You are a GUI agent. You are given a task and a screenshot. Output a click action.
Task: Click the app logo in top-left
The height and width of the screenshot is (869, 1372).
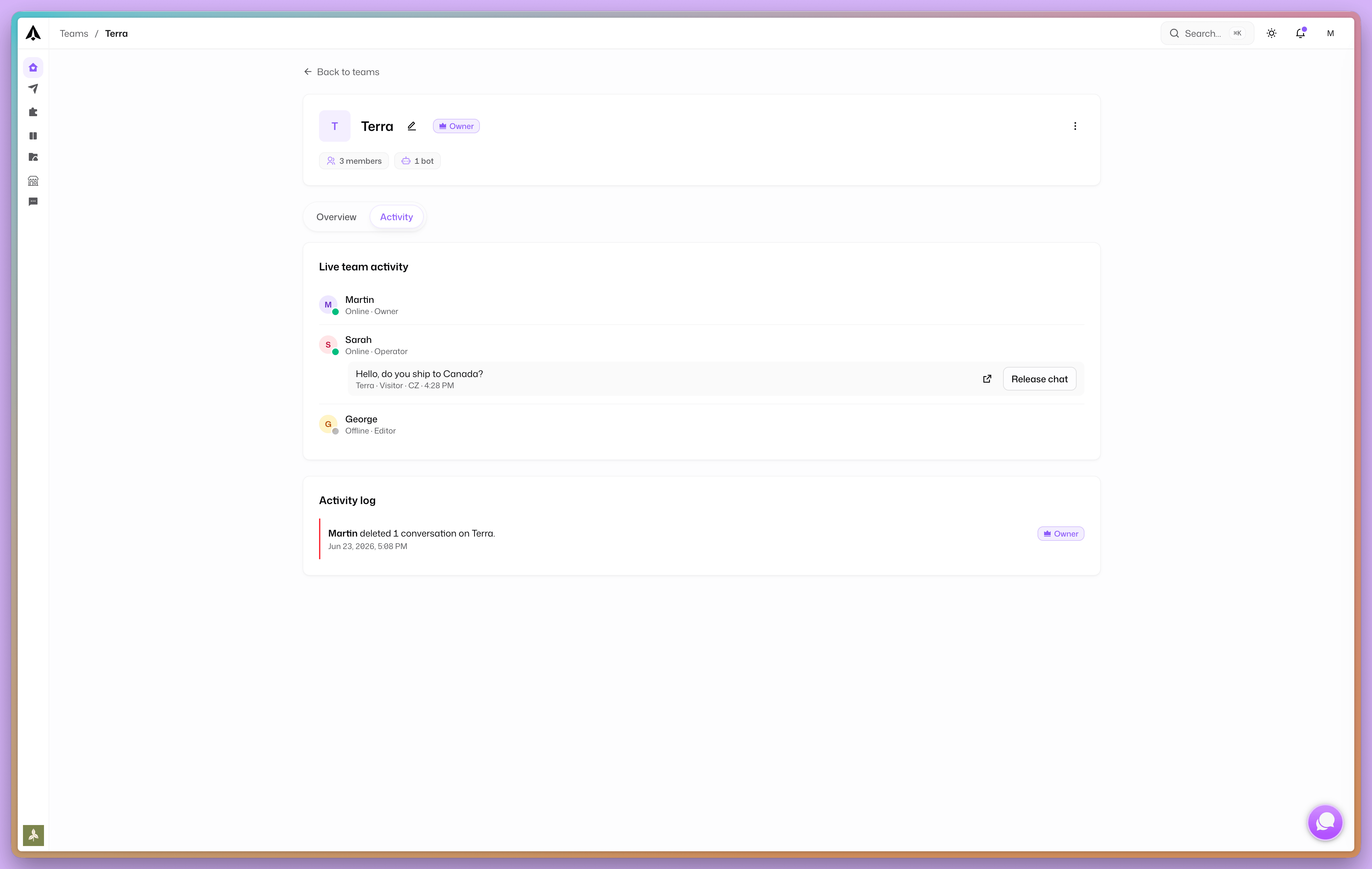pyautogui.click(x=33, y=33)
